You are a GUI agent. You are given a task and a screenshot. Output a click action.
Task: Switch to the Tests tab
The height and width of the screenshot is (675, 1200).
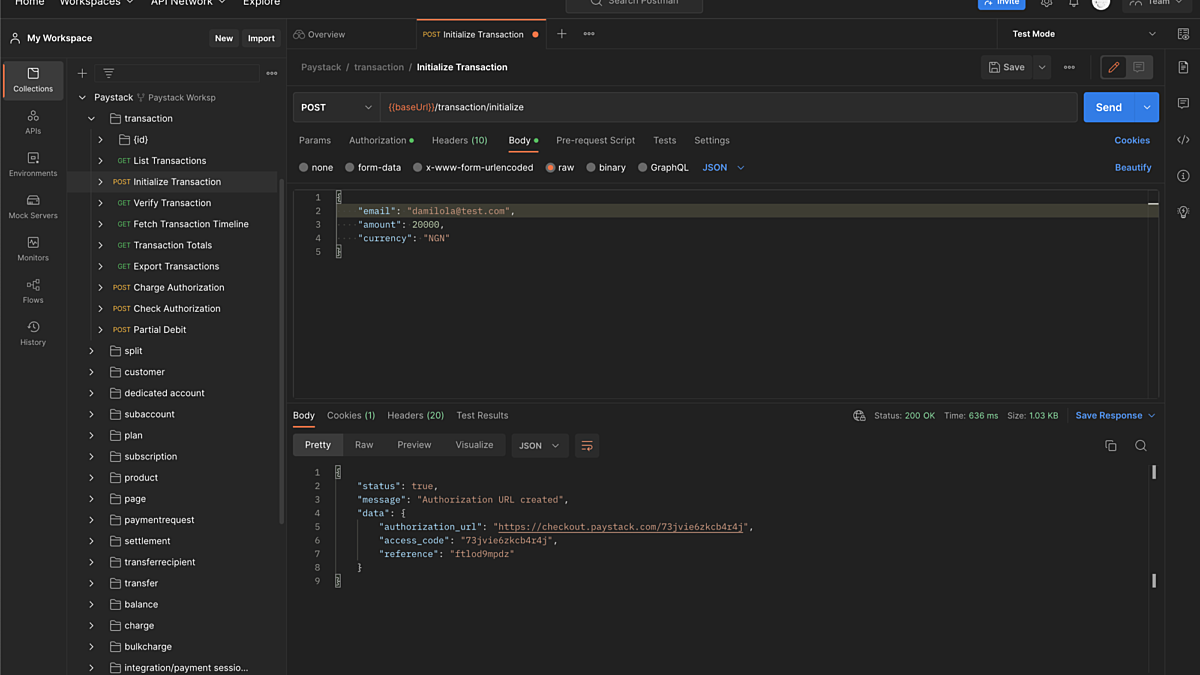pos(664,140)
